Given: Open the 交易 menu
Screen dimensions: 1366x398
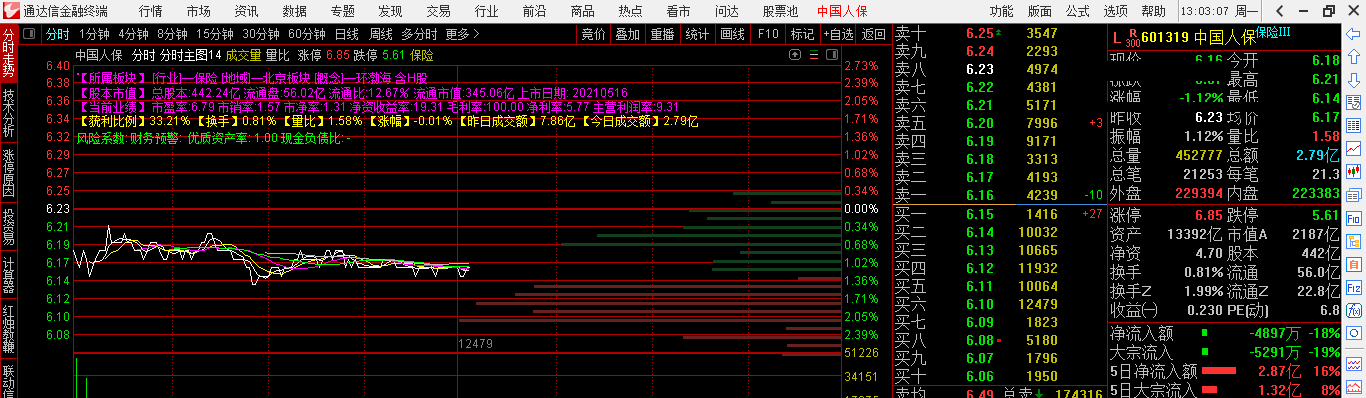Looking at the screenshot, I should (x=438, y=11).
